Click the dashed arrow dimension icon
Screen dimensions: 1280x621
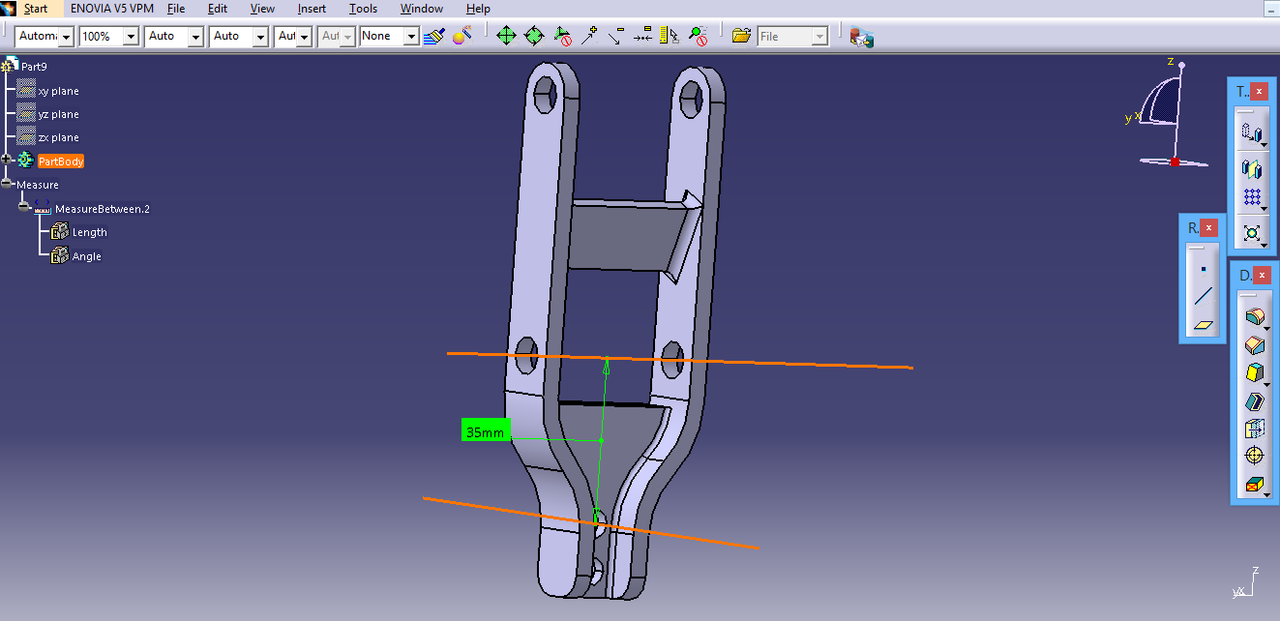click(x=643, y=36)
